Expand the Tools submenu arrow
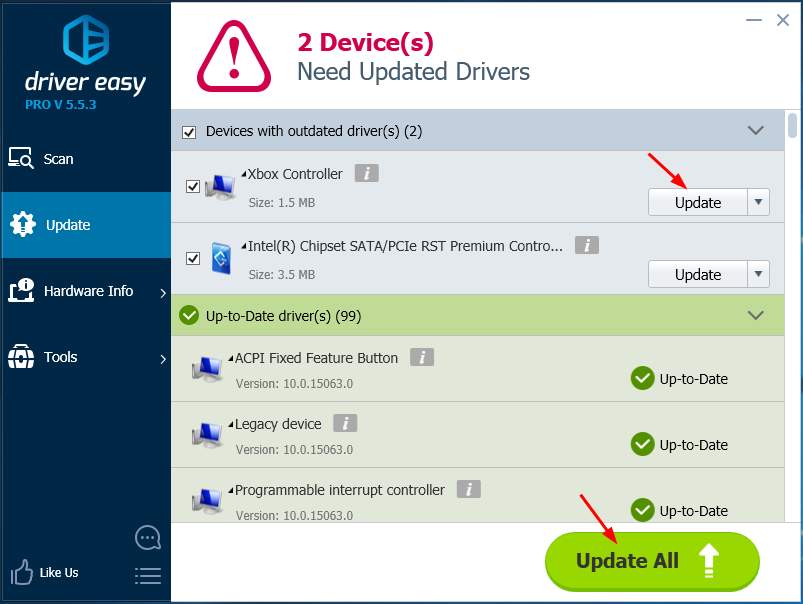Screen dimensions: 803x604 [163, 359]
